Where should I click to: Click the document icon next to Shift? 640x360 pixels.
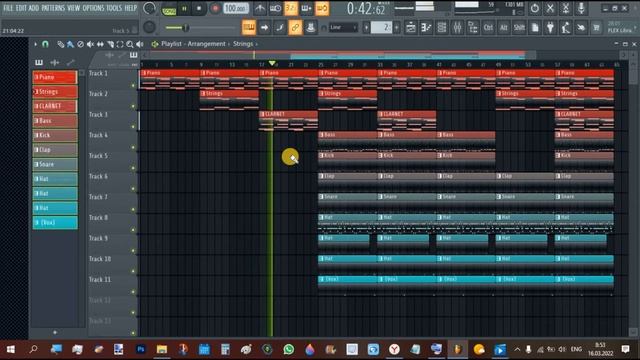pos(535,27)
